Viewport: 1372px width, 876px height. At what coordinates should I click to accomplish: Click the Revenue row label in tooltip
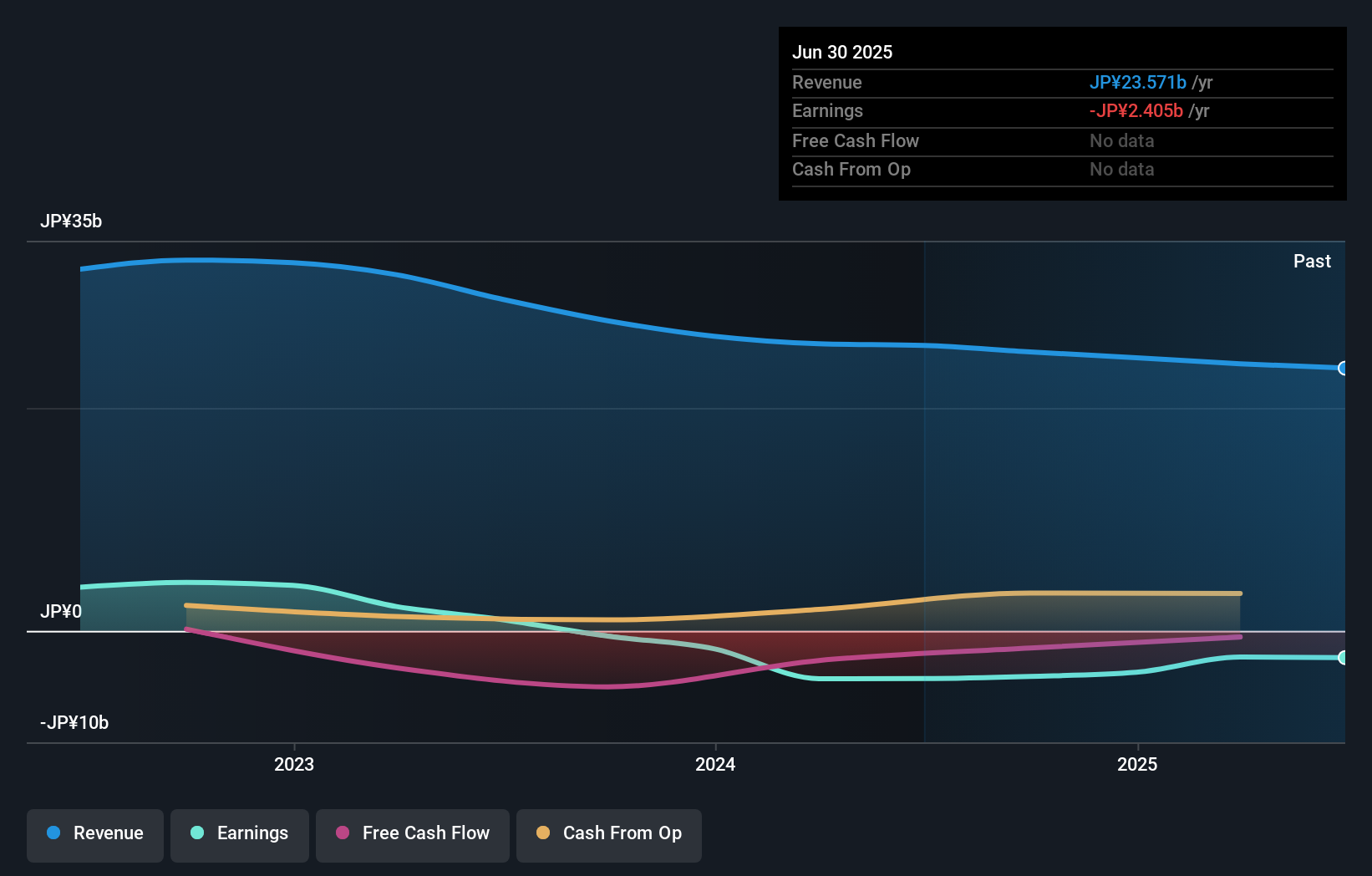(827, 82)
